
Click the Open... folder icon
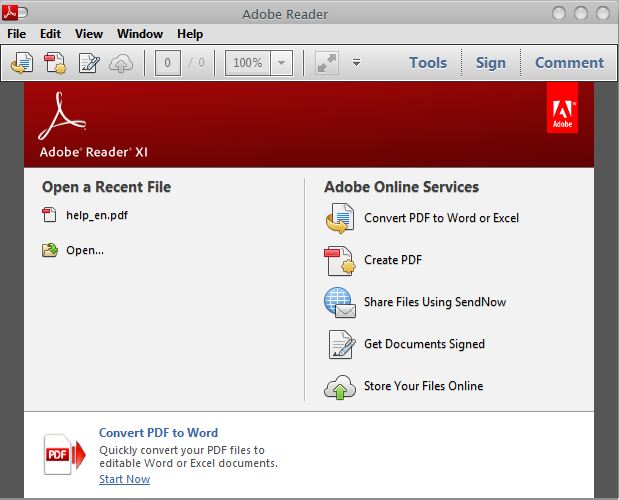coord(50,250)
